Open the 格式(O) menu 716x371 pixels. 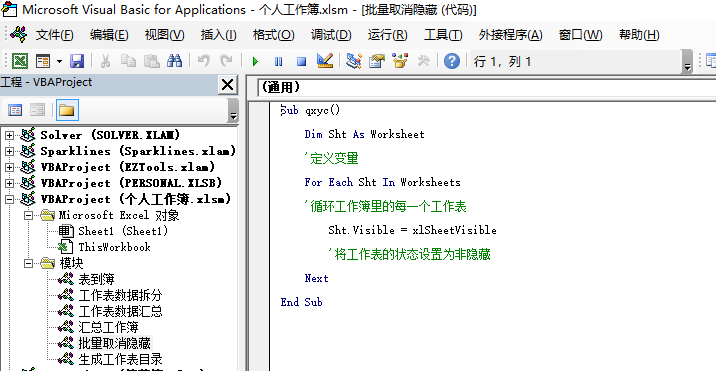[274, 35]
